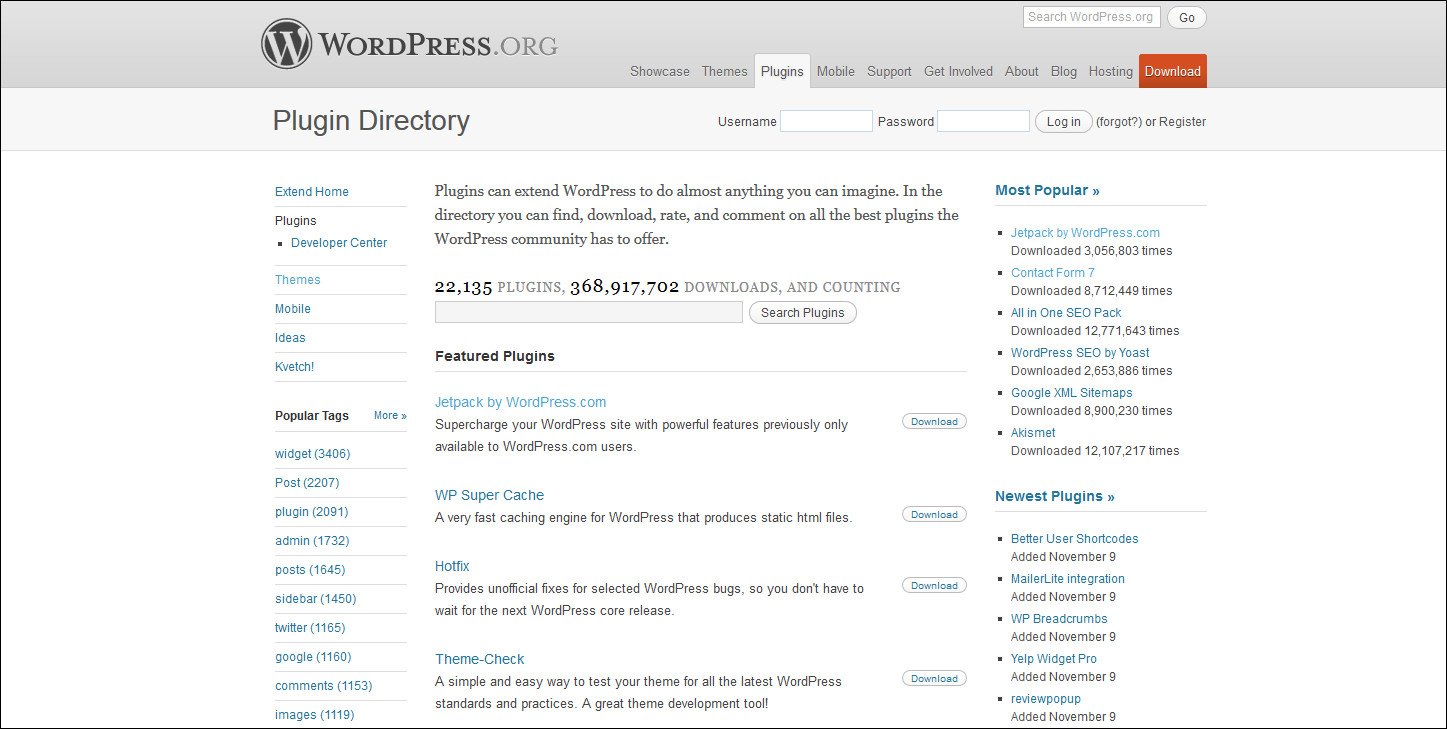Click the Search Plugins button
The height and width of the screenshot is (729, 1447).
pos(803,312)
